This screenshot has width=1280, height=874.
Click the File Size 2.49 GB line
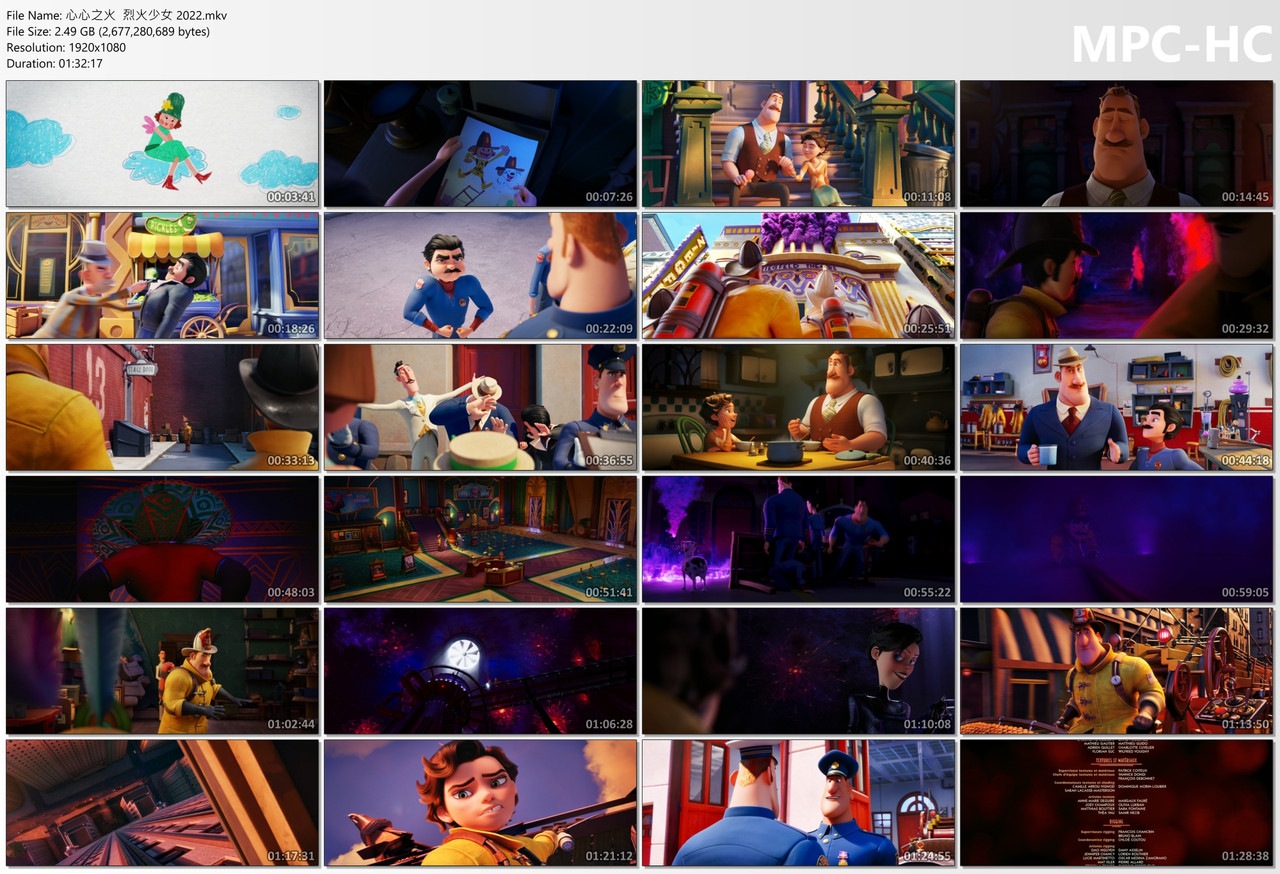pos(108,31)
